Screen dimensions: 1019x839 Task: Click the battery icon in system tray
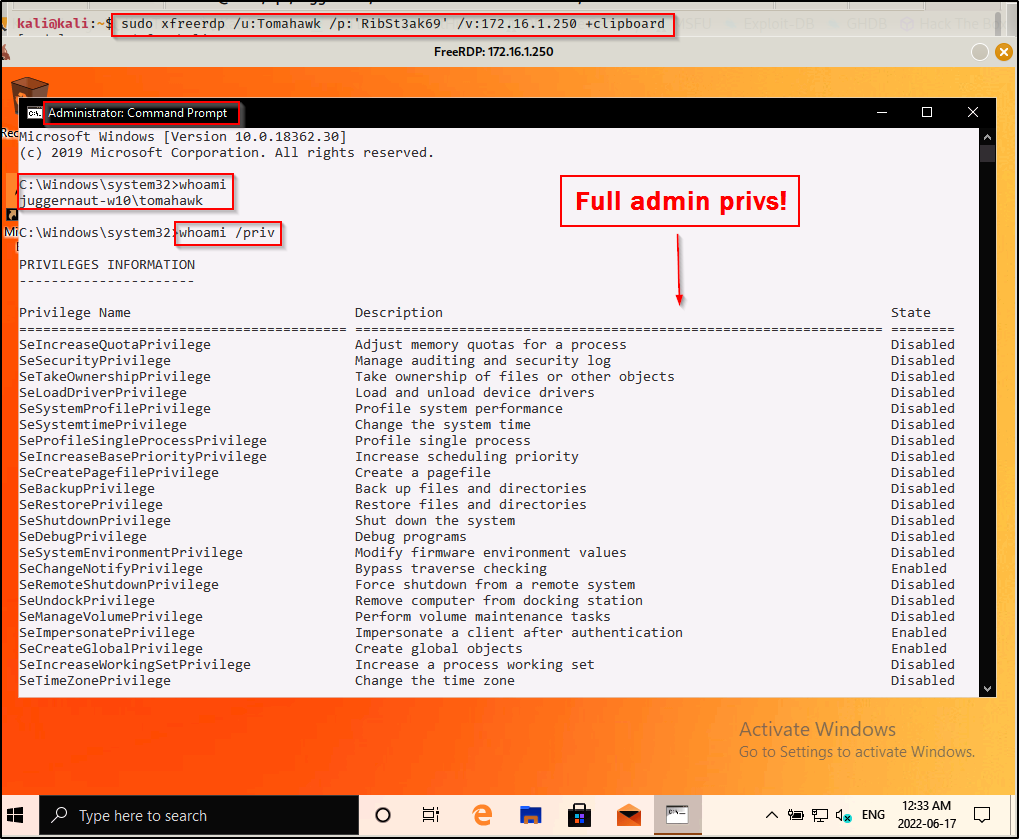point(795,815)
